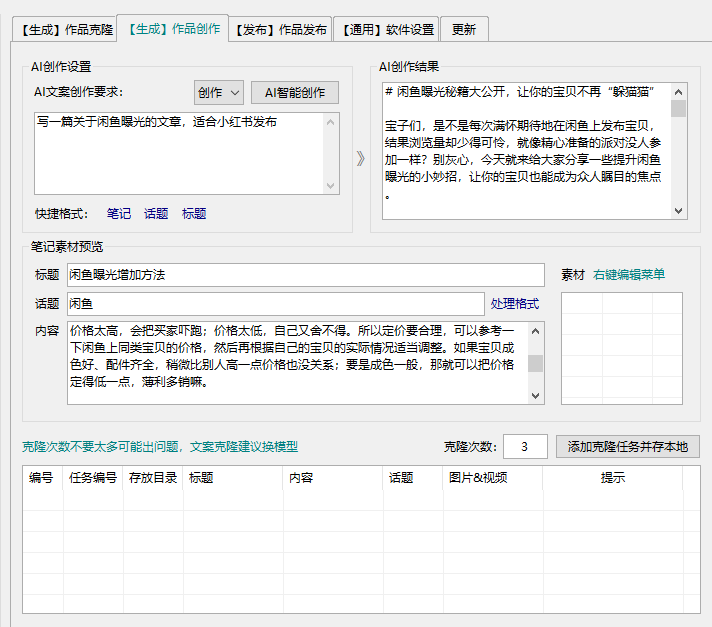Click inside the 内容 text area
Screen dimensions: 712x627
[298, 363]
